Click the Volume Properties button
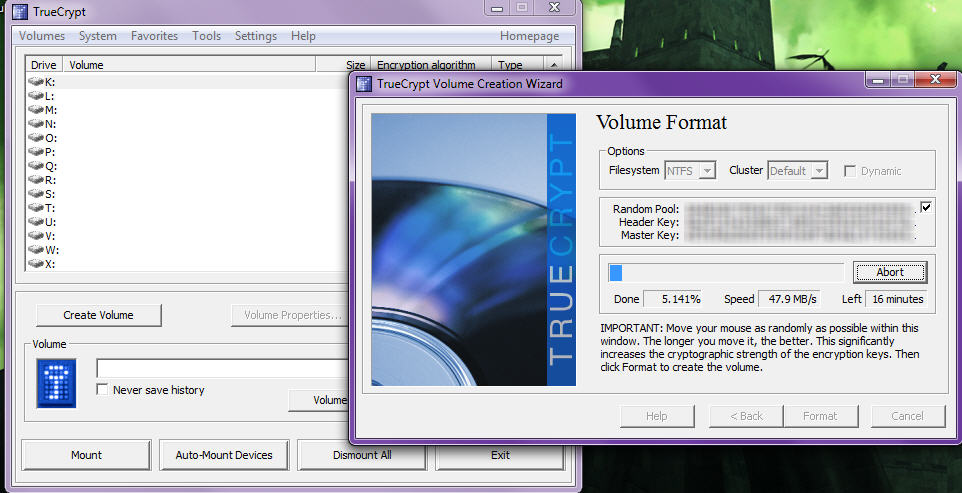 (x=290, y=315)
